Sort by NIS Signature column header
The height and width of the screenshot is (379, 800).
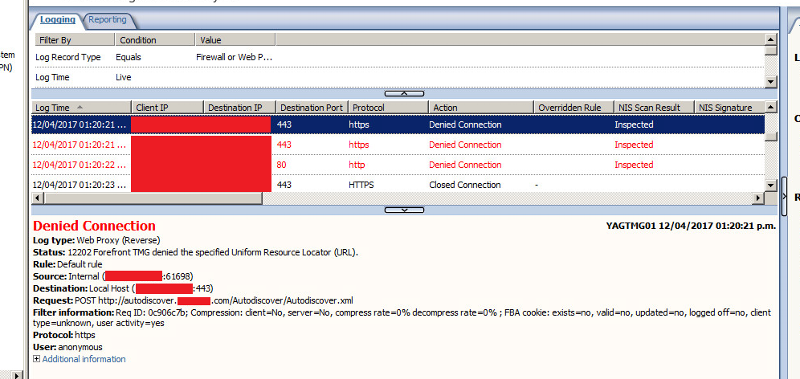[730, 108]
